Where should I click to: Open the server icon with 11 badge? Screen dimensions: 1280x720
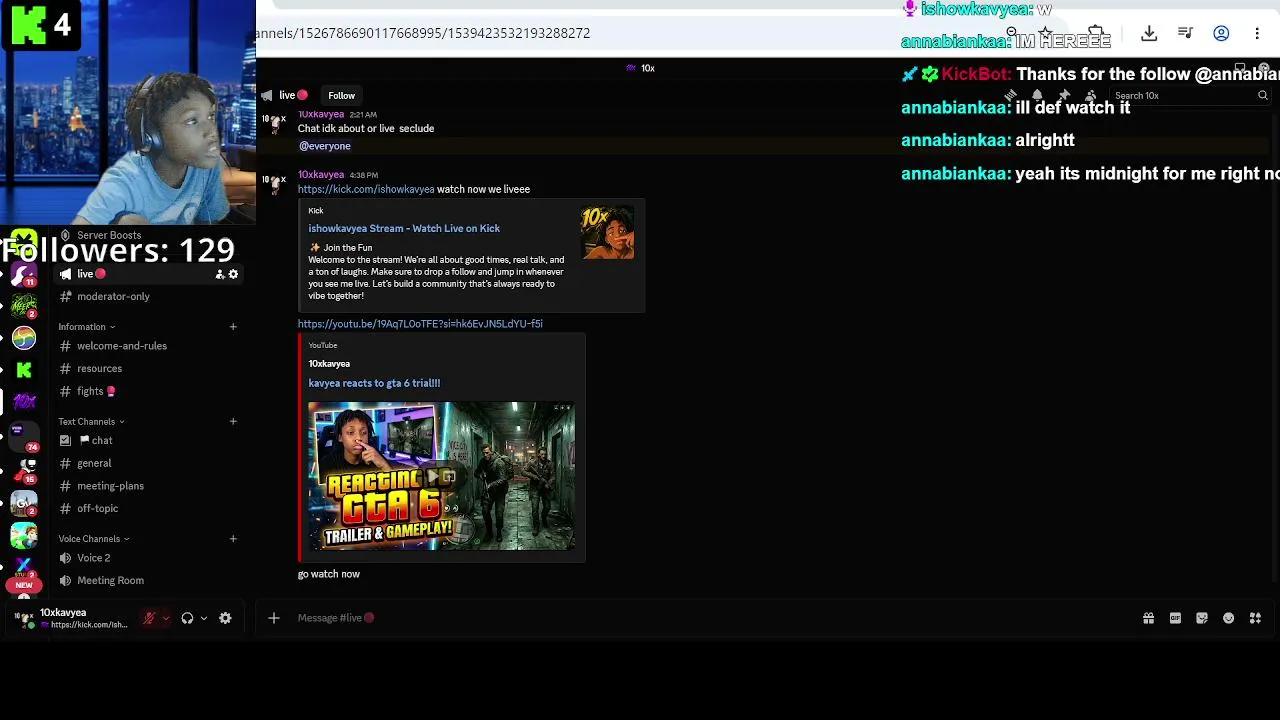pyautogui.click(x=24, y=274)
